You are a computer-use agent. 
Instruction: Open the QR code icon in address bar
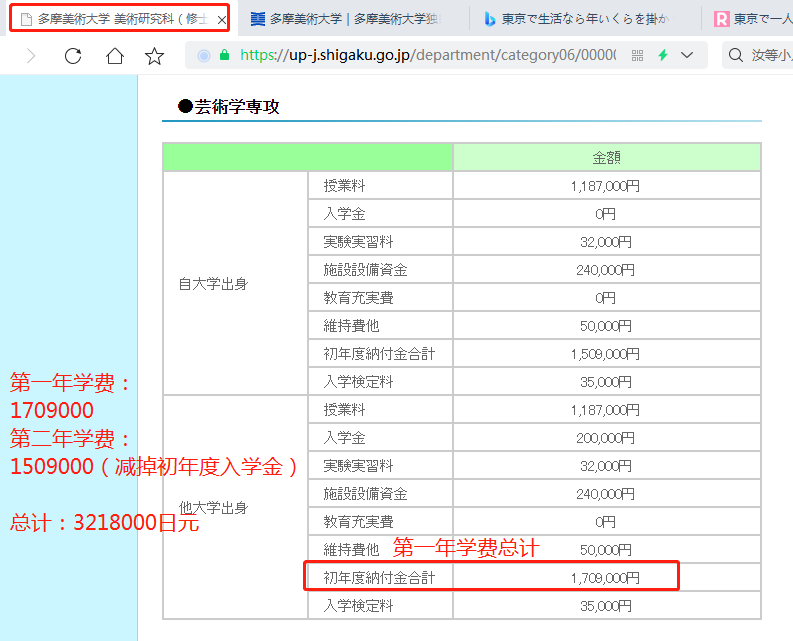coord(637,56)
